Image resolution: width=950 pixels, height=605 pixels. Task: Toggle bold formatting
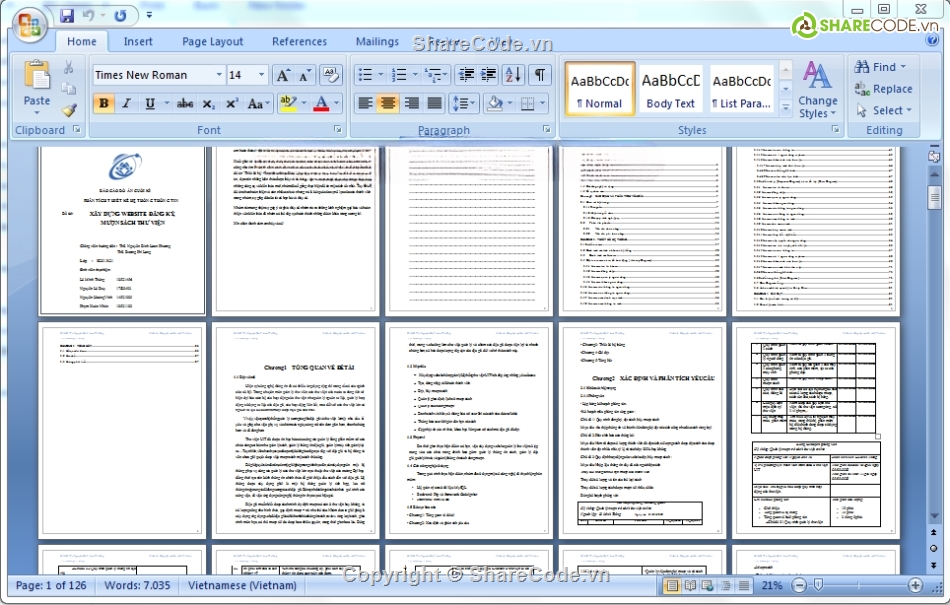pyautogui.click(x=104, y=103)
